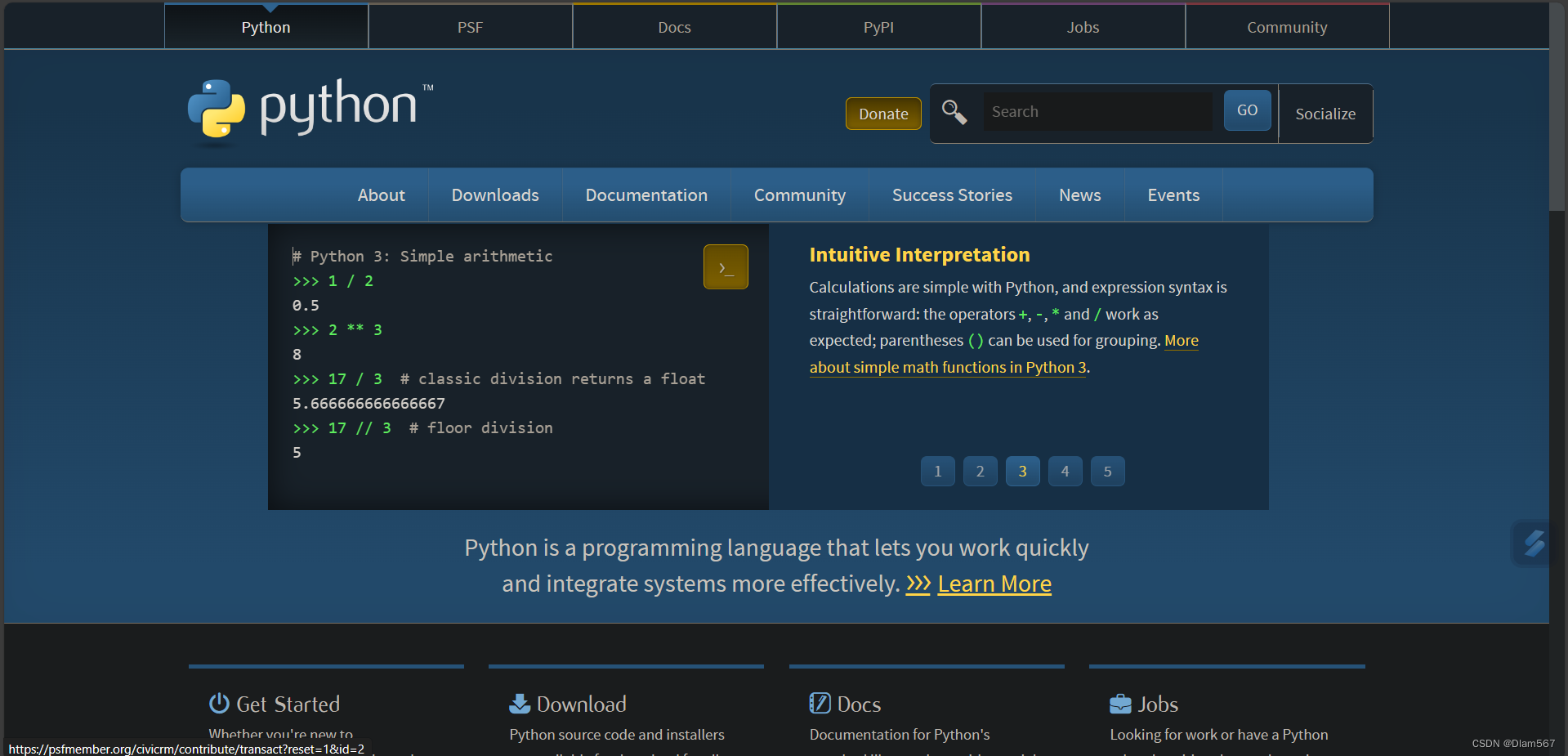1568x756 pixels.
Task: Open the Events menu
Action: (x=1173, y=195)
